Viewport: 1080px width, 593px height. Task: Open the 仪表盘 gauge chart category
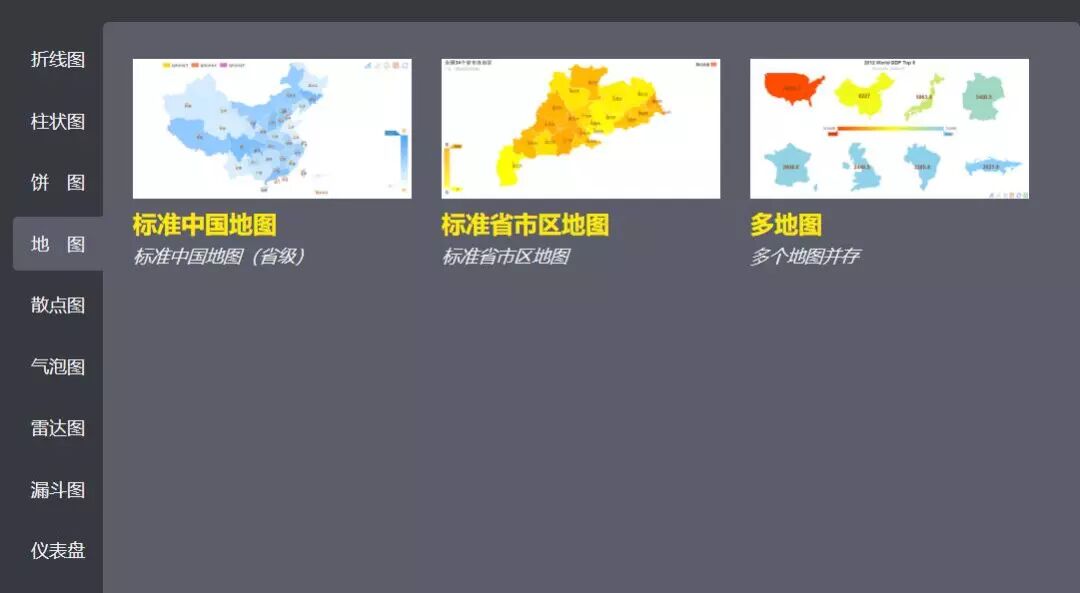click(57, 551)
